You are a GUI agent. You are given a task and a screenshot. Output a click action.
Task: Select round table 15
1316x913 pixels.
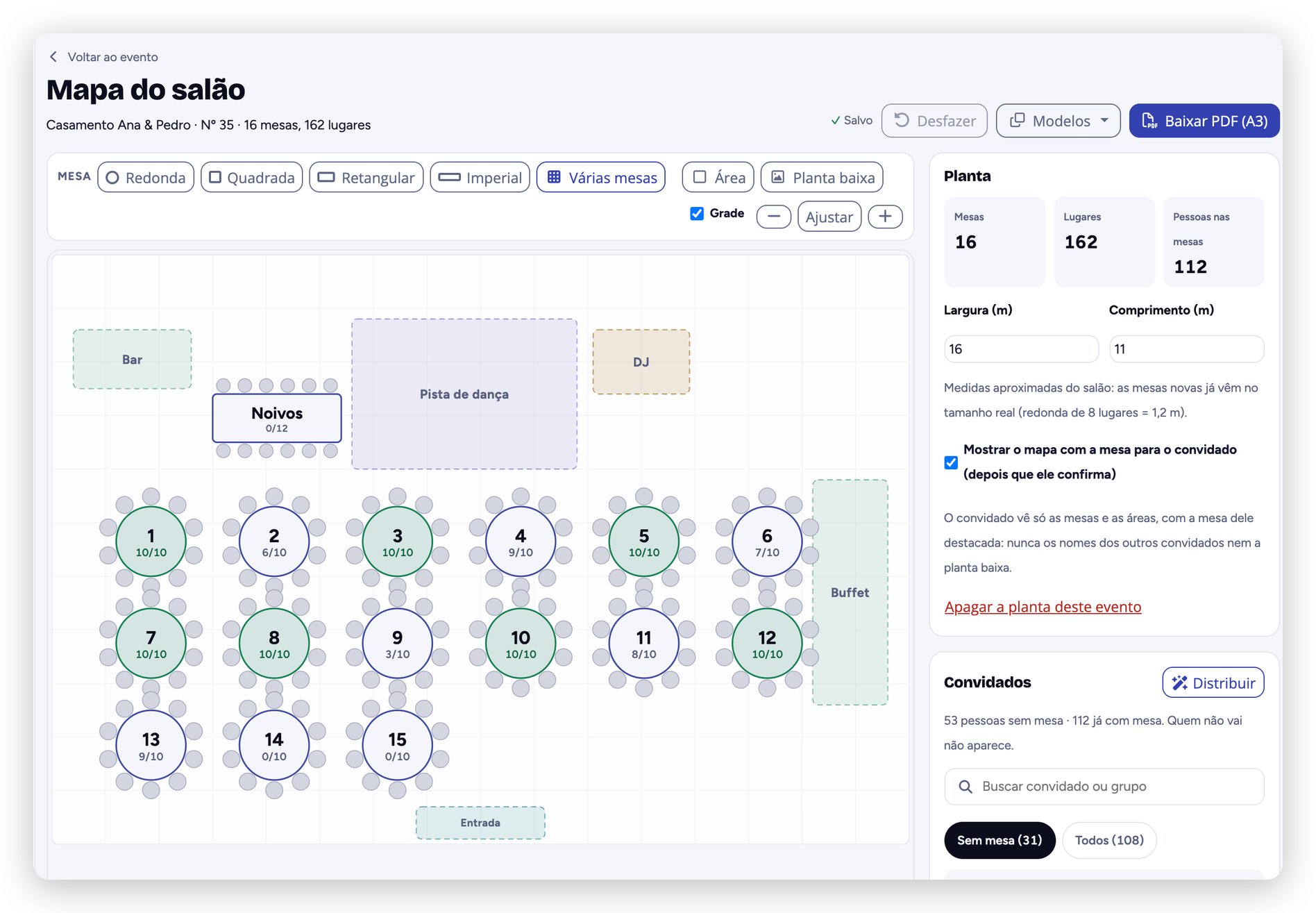coord(397,745)
